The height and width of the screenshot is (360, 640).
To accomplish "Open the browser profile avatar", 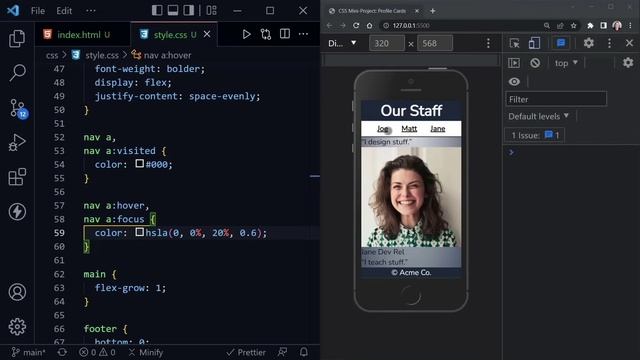I will 617,25.
